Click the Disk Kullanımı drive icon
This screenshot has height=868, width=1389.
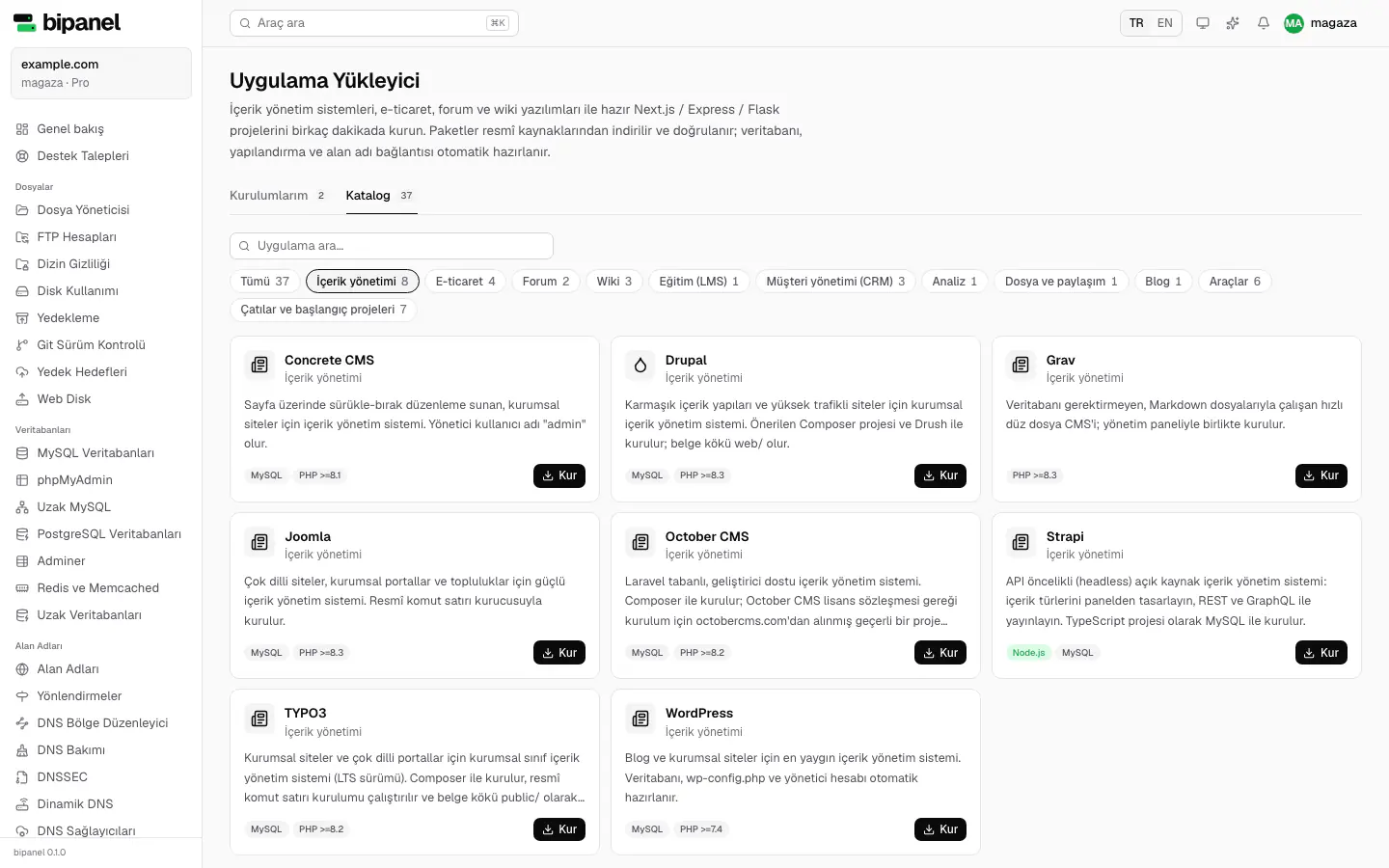[x=22, y=291]
